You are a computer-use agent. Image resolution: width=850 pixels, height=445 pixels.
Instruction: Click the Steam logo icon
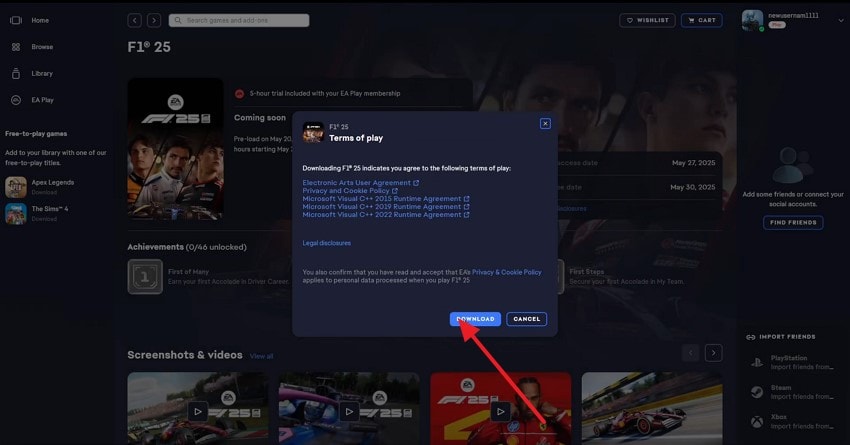pos(757,392)
